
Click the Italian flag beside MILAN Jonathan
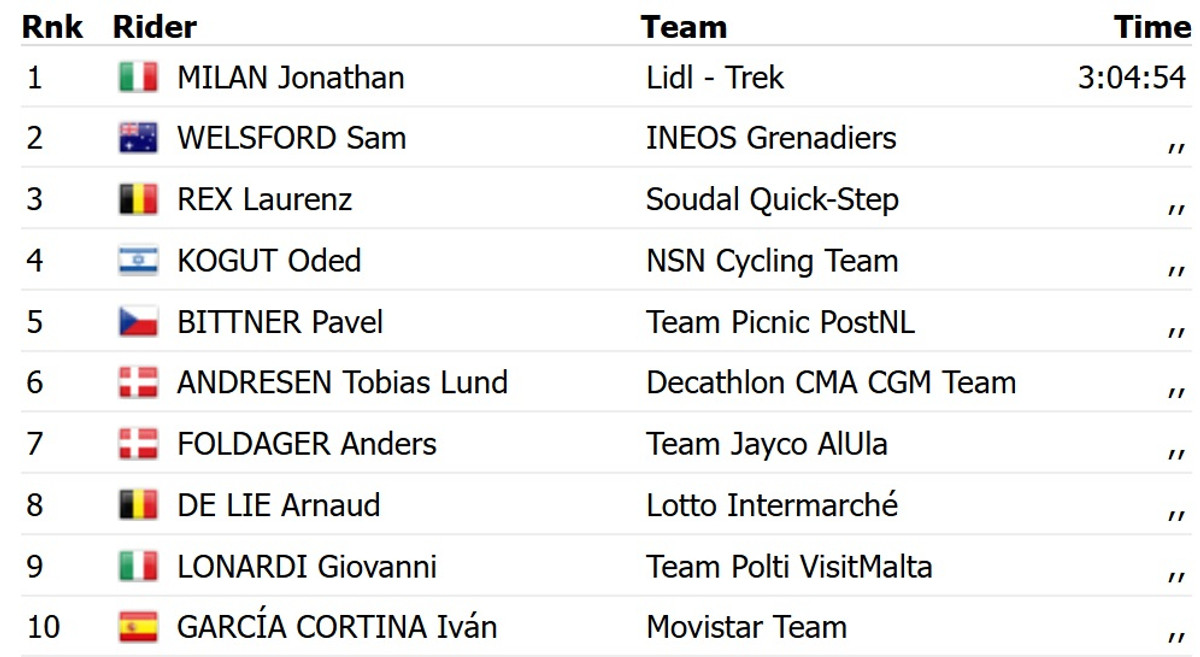[x=138, y=77]
